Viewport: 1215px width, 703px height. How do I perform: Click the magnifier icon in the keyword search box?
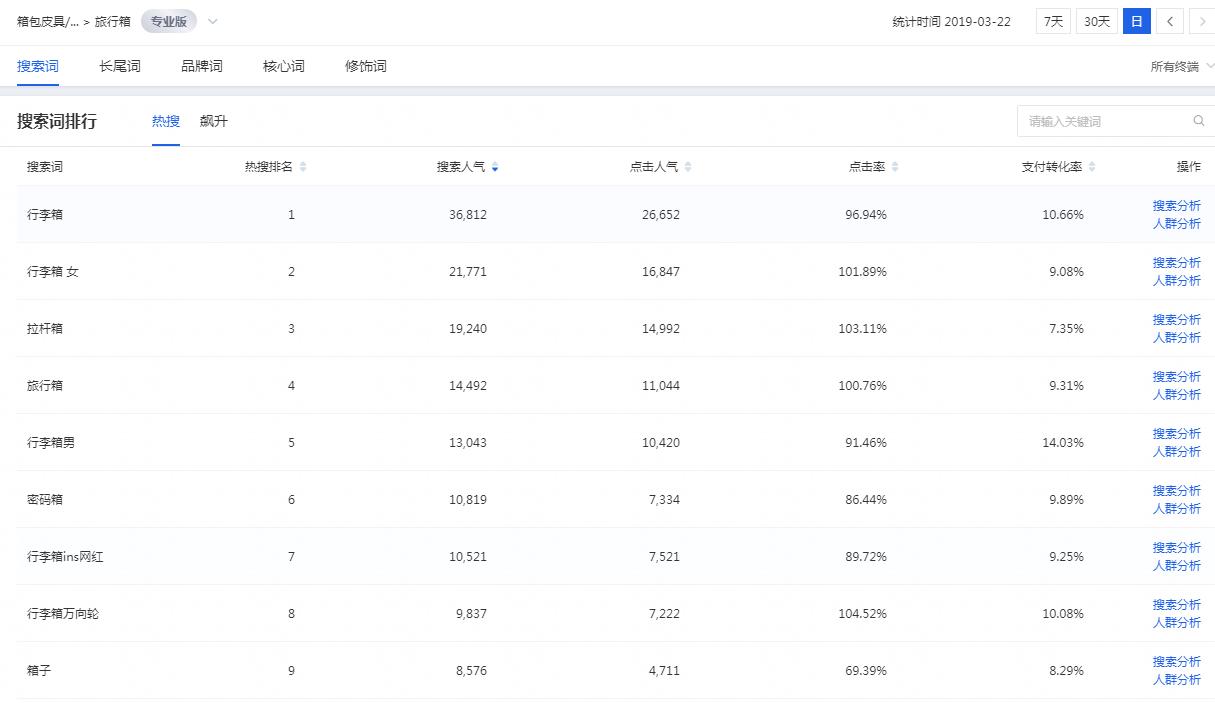pos(1199,120)
